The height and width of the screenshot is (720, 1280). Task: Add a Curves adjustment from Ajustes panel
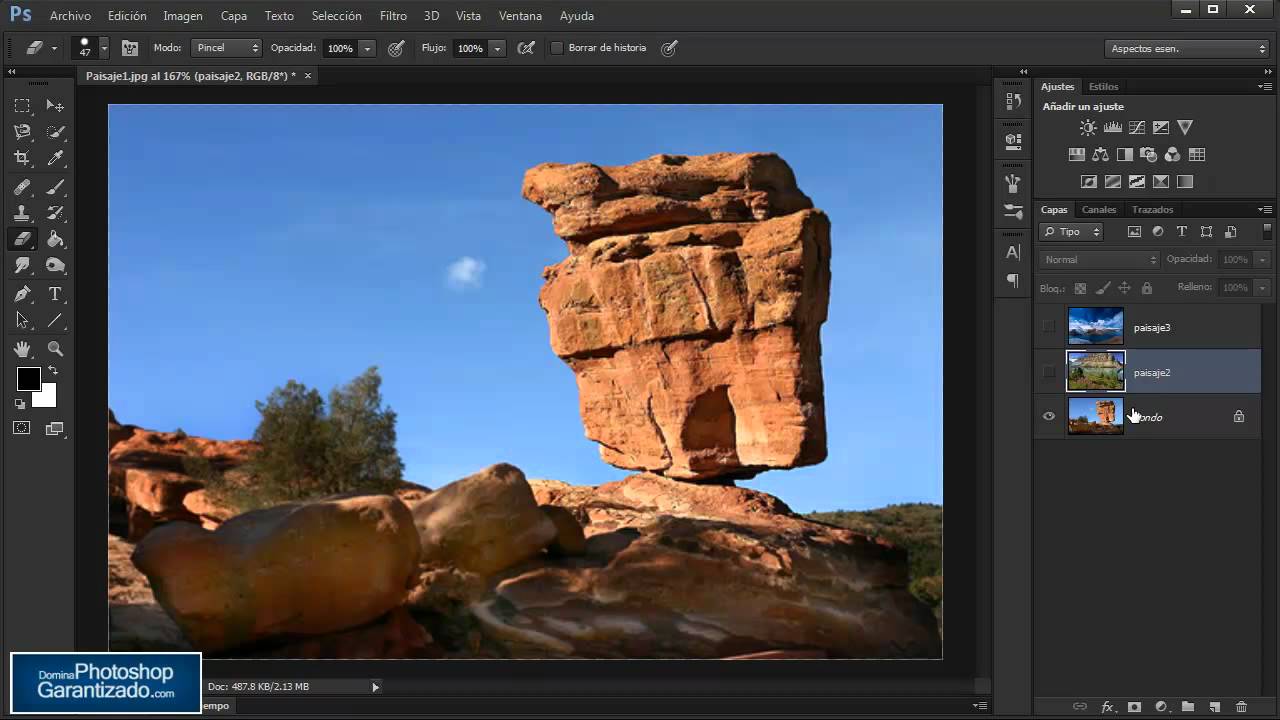[x=1137, y=127]
